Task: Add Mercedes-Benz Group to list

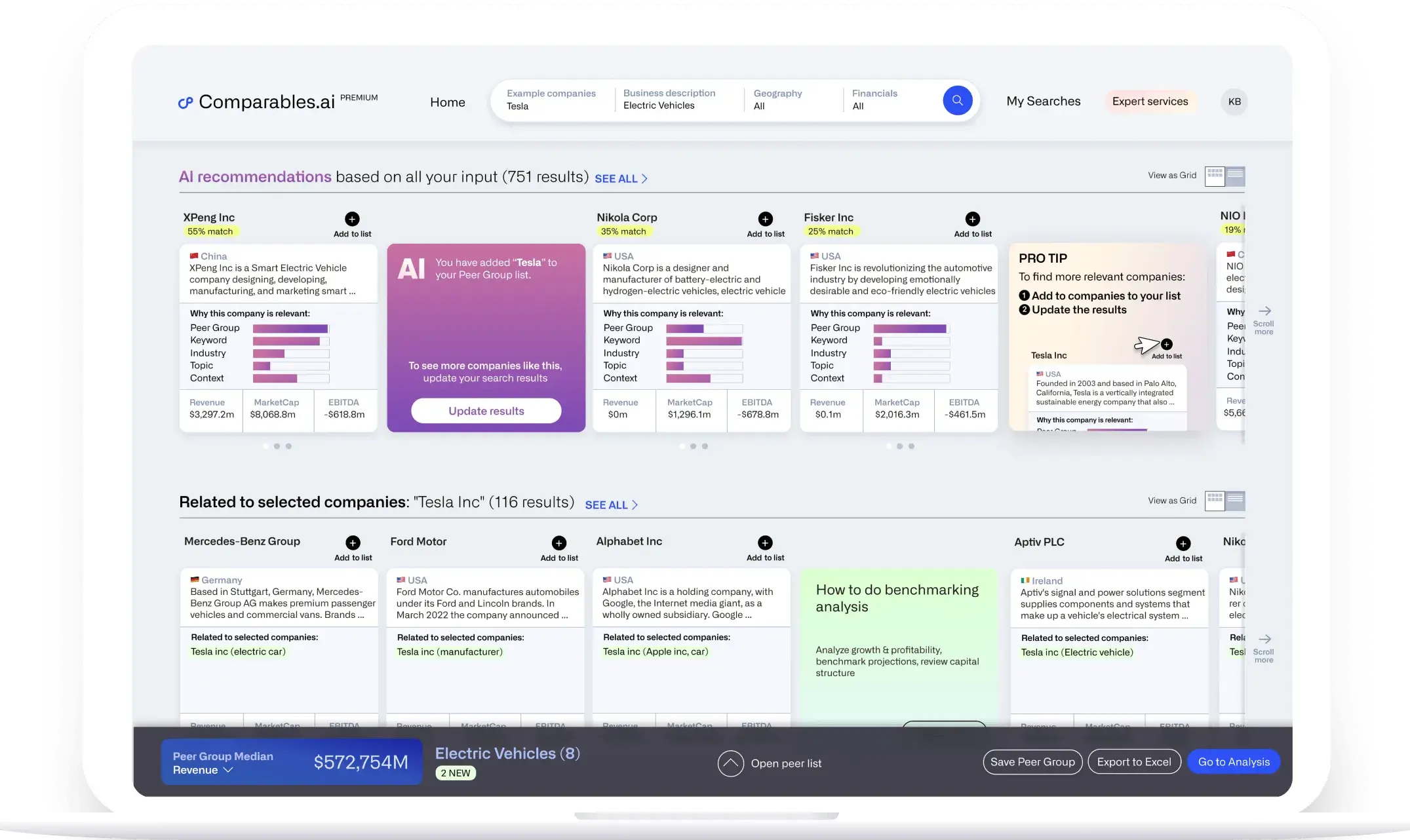Action: coord(353,543)
